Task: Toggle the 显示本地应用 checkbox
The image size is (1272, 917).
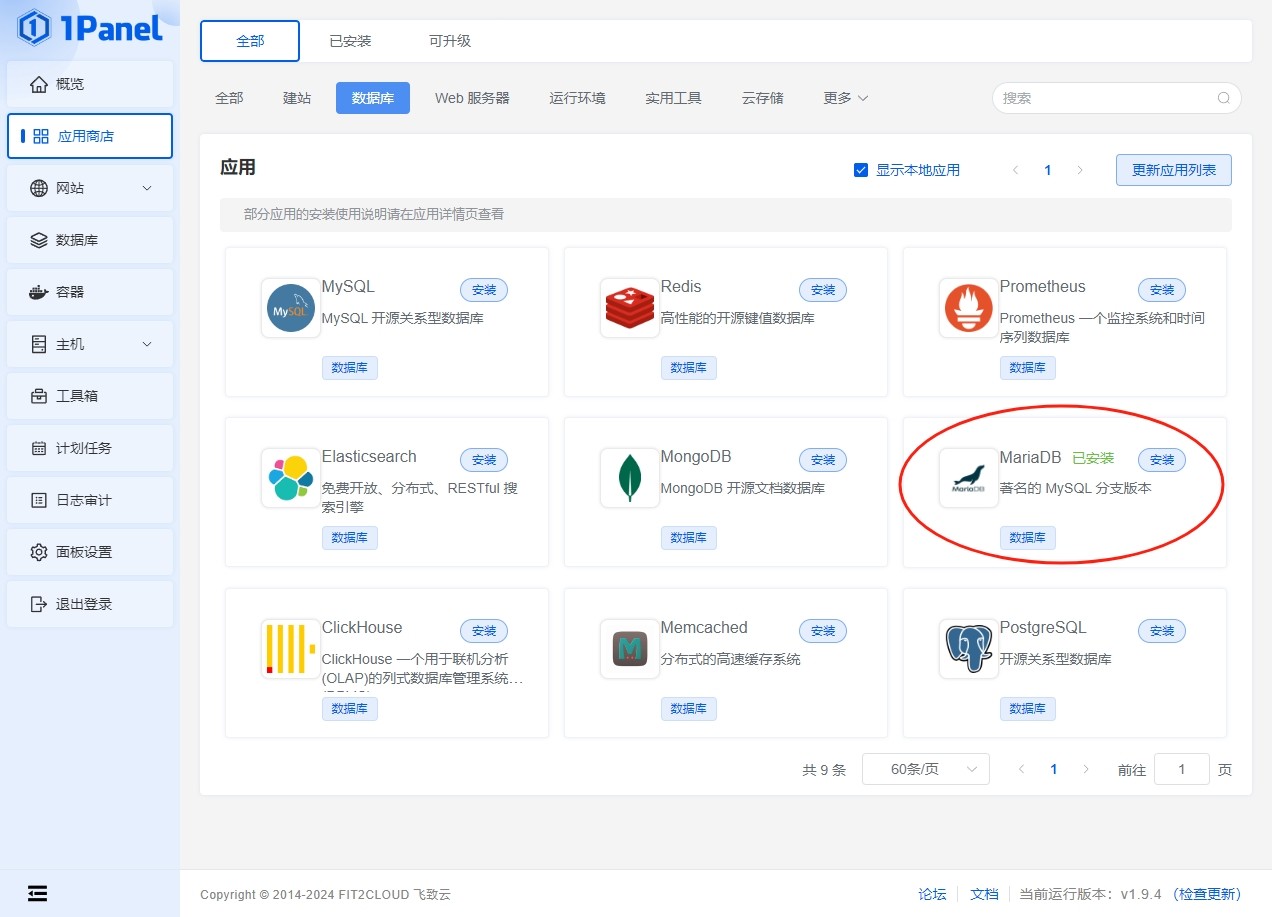Action: pos(861,170)
